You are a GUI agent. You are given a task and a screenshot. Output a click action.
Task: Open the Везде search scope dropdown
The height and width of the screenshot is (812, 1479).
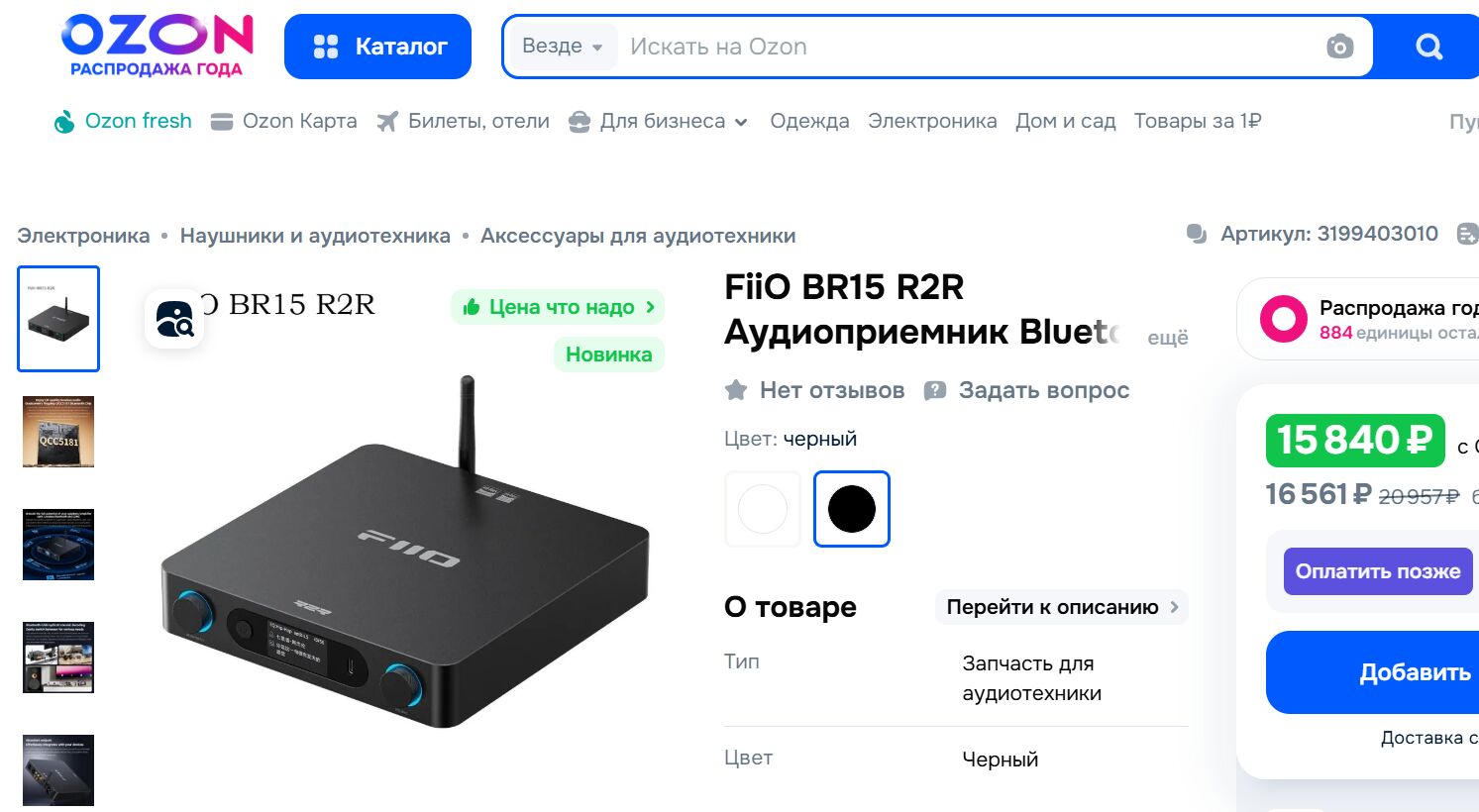pyautogui.click(x=562, y=47)
